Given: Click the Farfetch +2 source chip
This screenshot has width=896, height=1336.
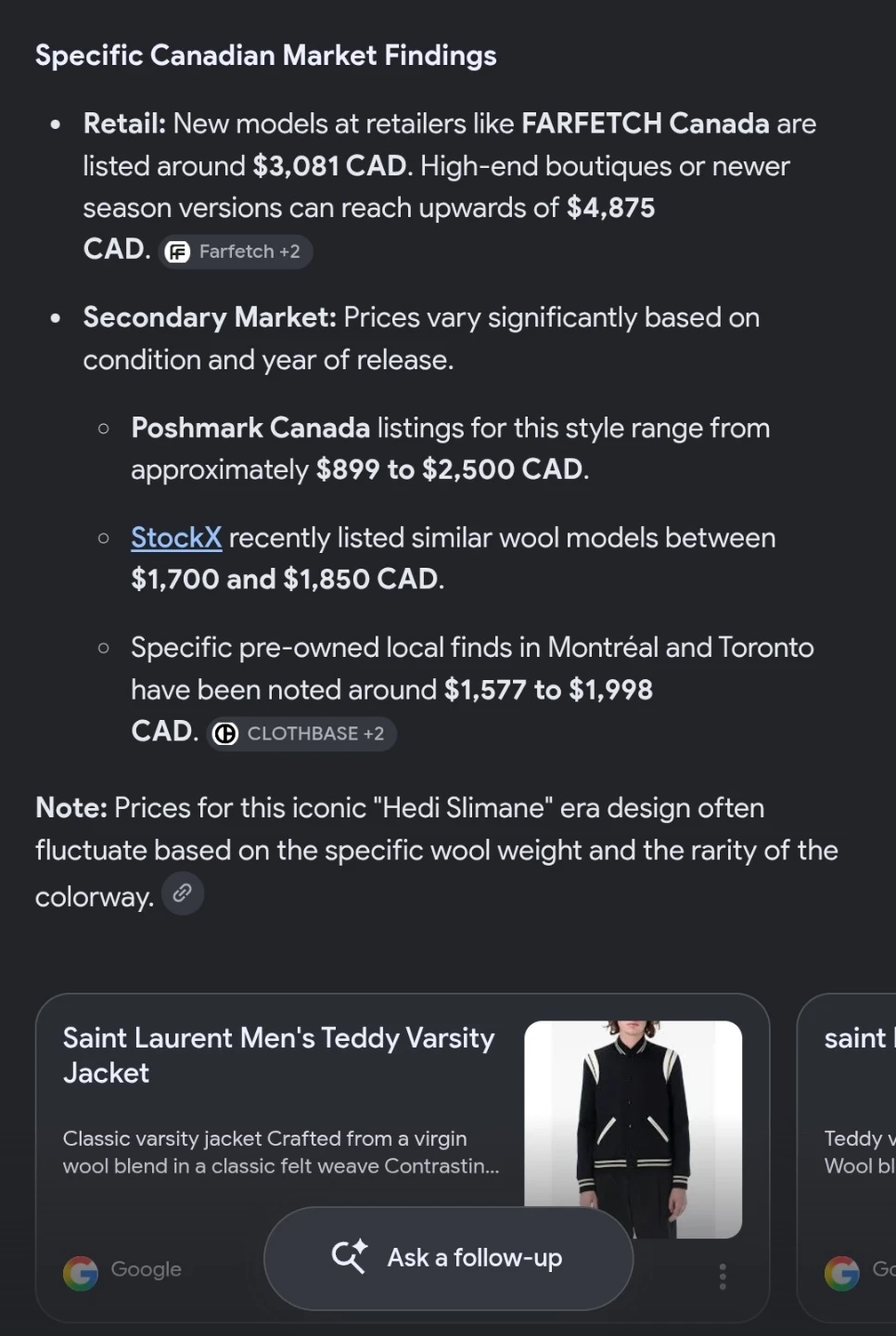Looking at the screenshot, I should click(x=236, y=251).
